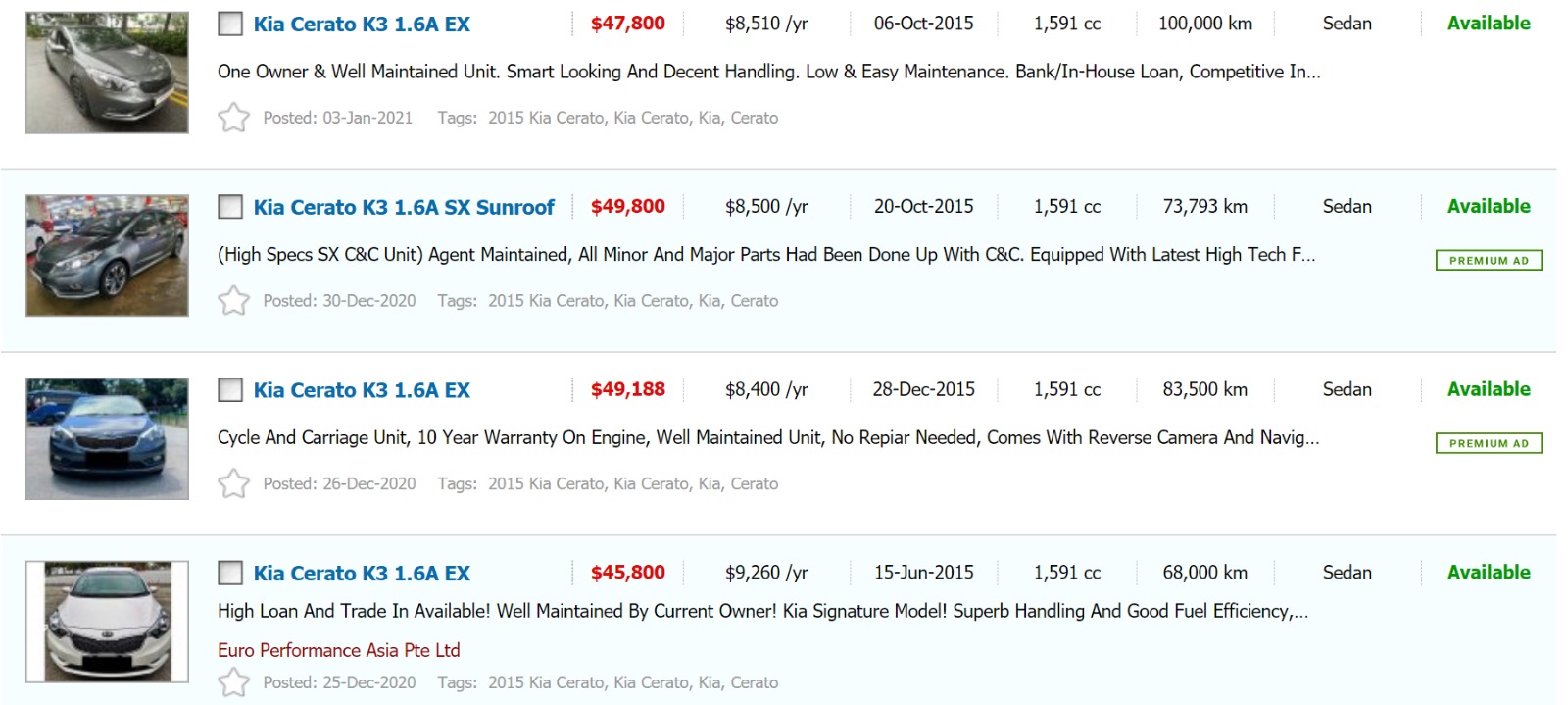The image size is (1568, 705).
Task: Favorite the Kia Cerato SX Sunroof listing
Action: pyautogui.click(x=233, y=300)
